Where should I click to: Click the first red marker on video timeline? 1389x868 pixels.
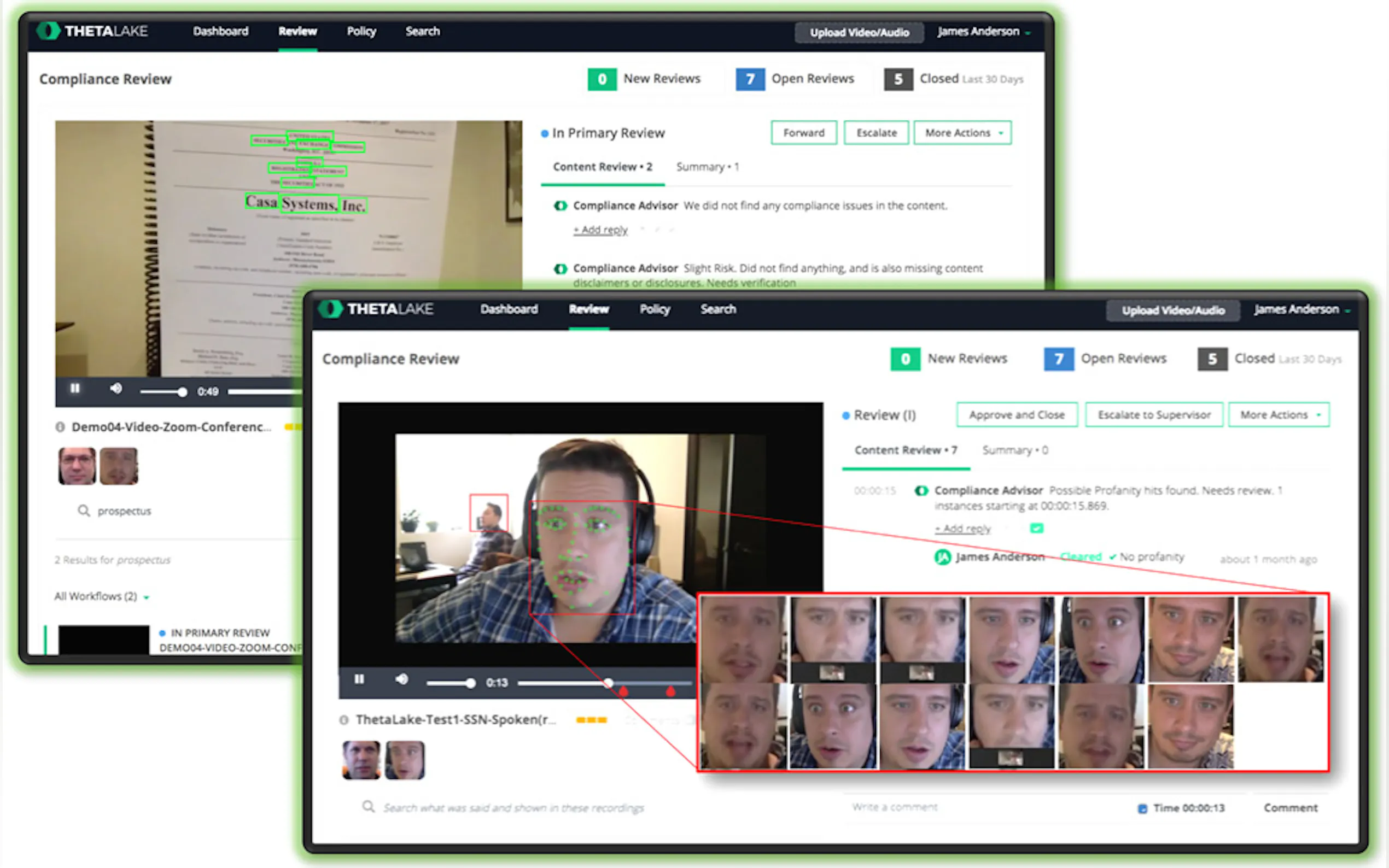click(623, 691)
